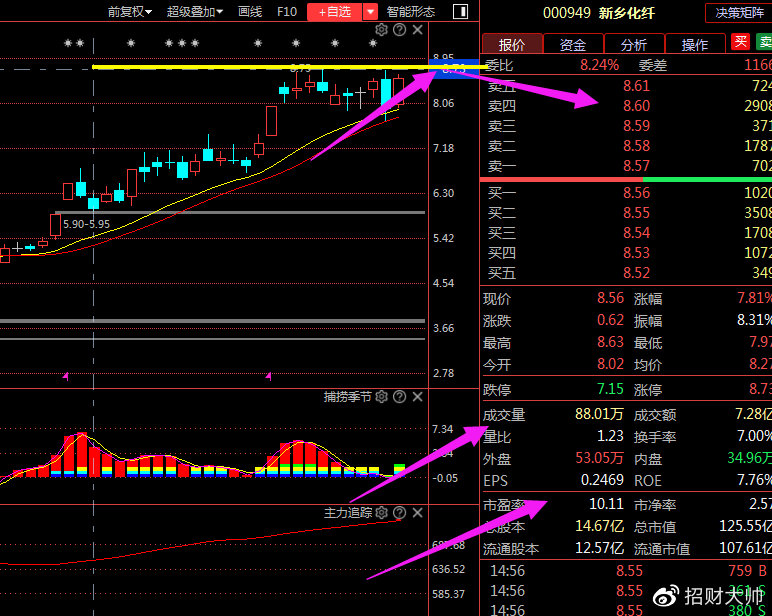
Task: Select the 分析 tab
Action: (x=633, y=44)
